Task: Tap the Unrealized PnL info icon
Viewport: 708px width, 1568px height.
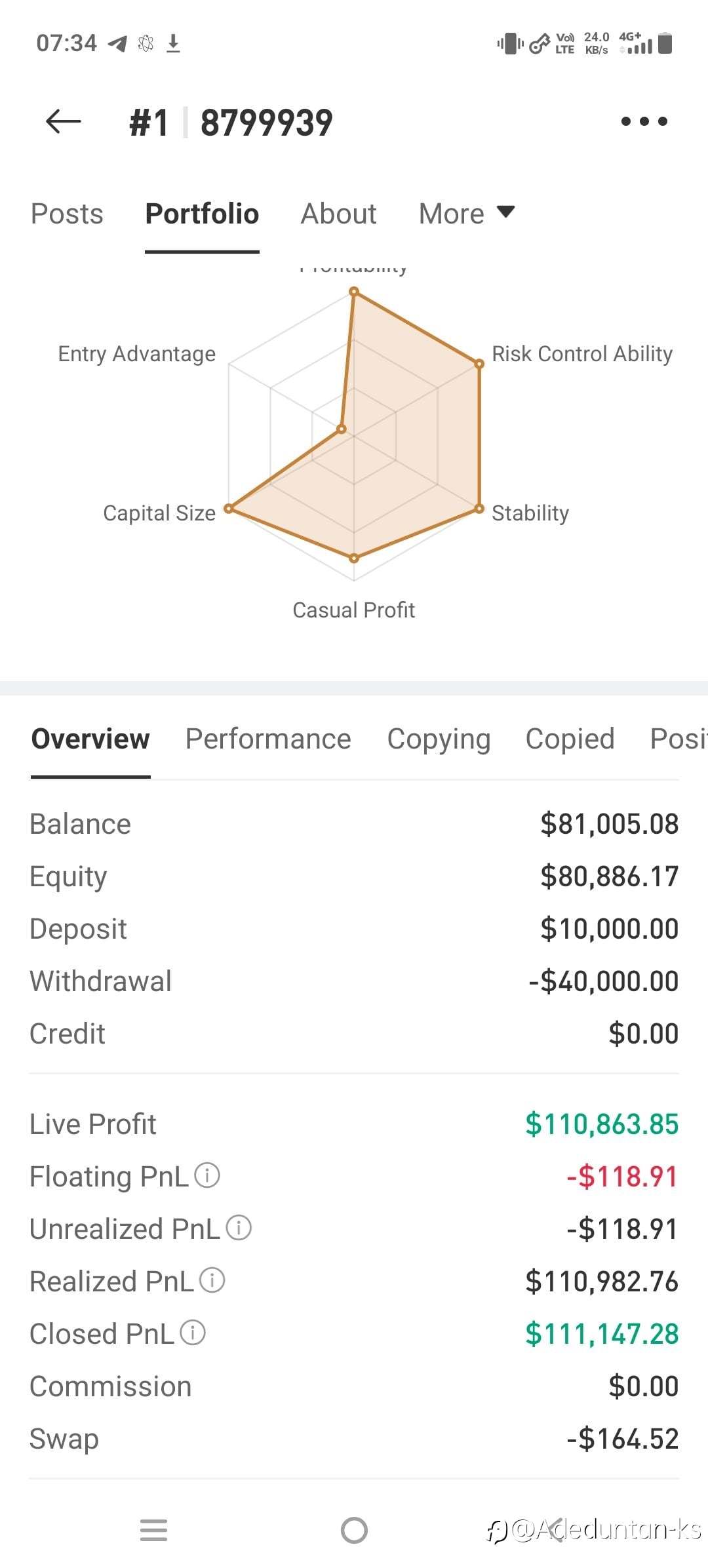Action: point(239,1228)
